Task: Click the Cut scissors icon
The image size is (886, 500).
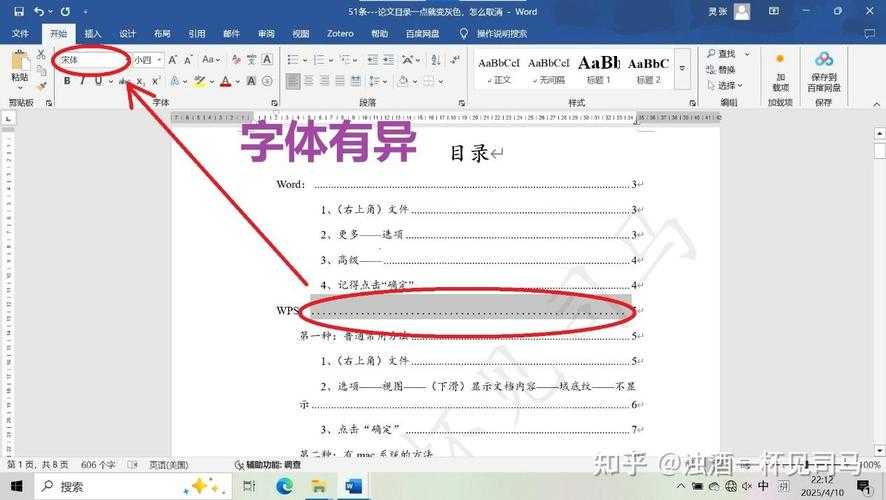Action: tap(41, 54)
